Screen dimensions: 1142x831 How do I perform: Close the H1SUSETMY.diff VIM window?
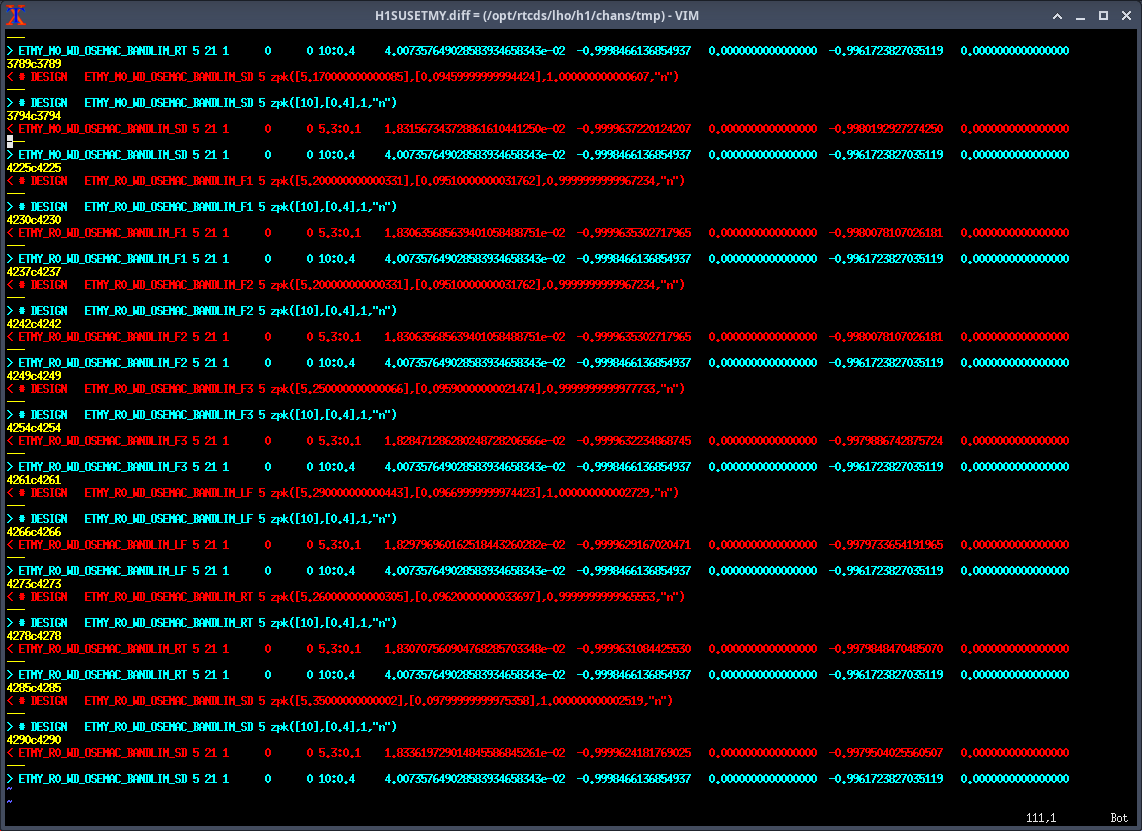(x=1126, y=16)
